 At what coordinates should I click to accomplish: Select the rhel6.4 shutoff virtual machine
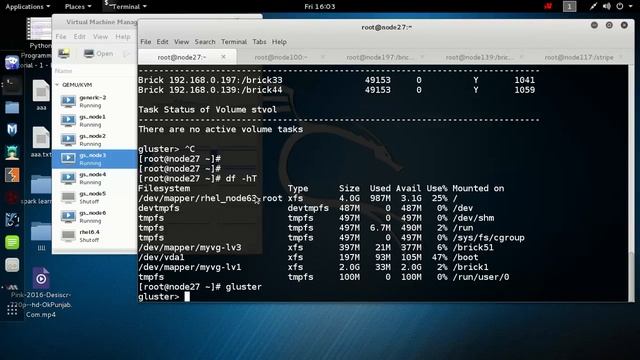tap(95, 236)
